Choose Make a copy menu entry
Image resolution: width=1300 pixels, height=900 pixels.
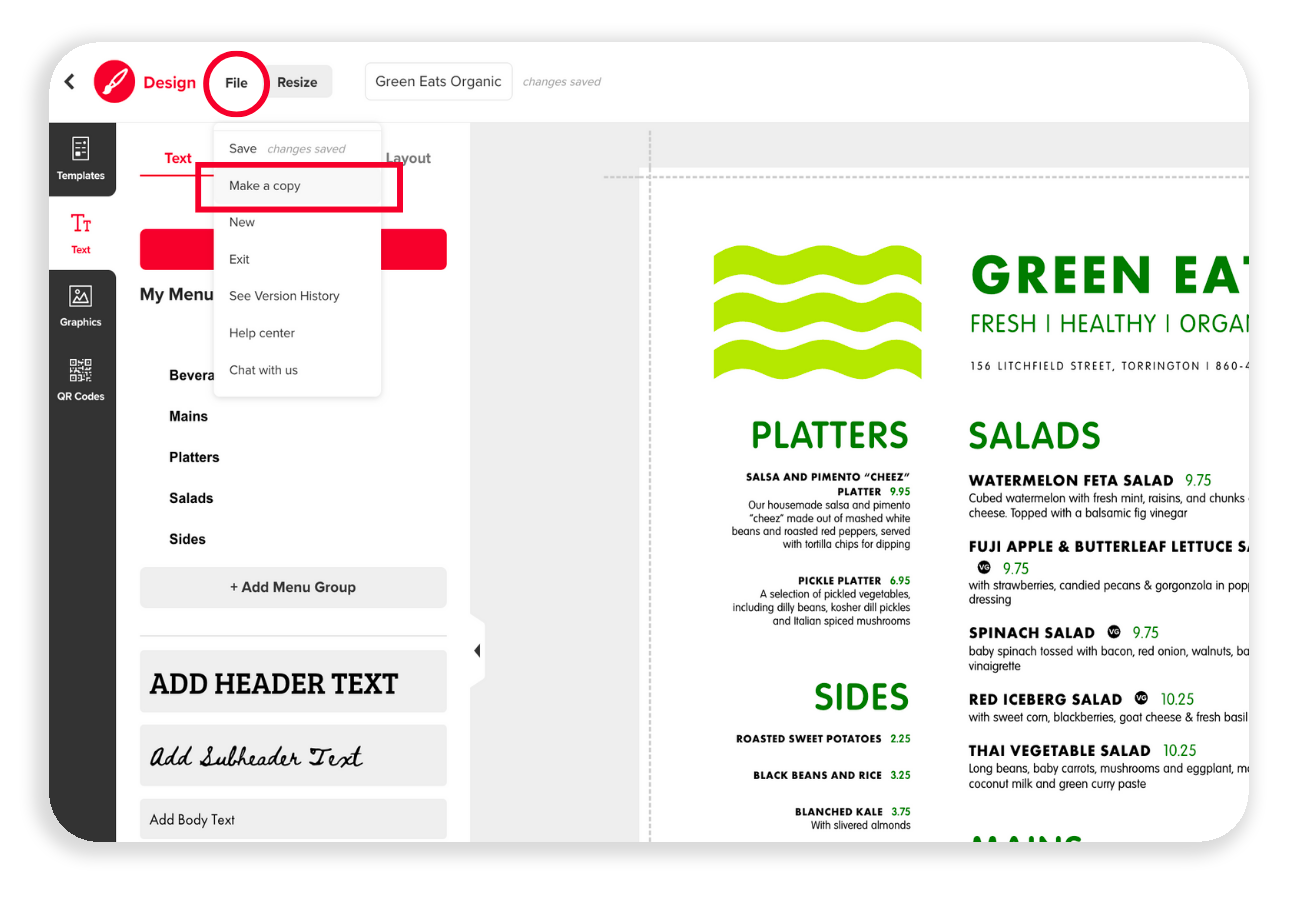[x=297, y=186]
